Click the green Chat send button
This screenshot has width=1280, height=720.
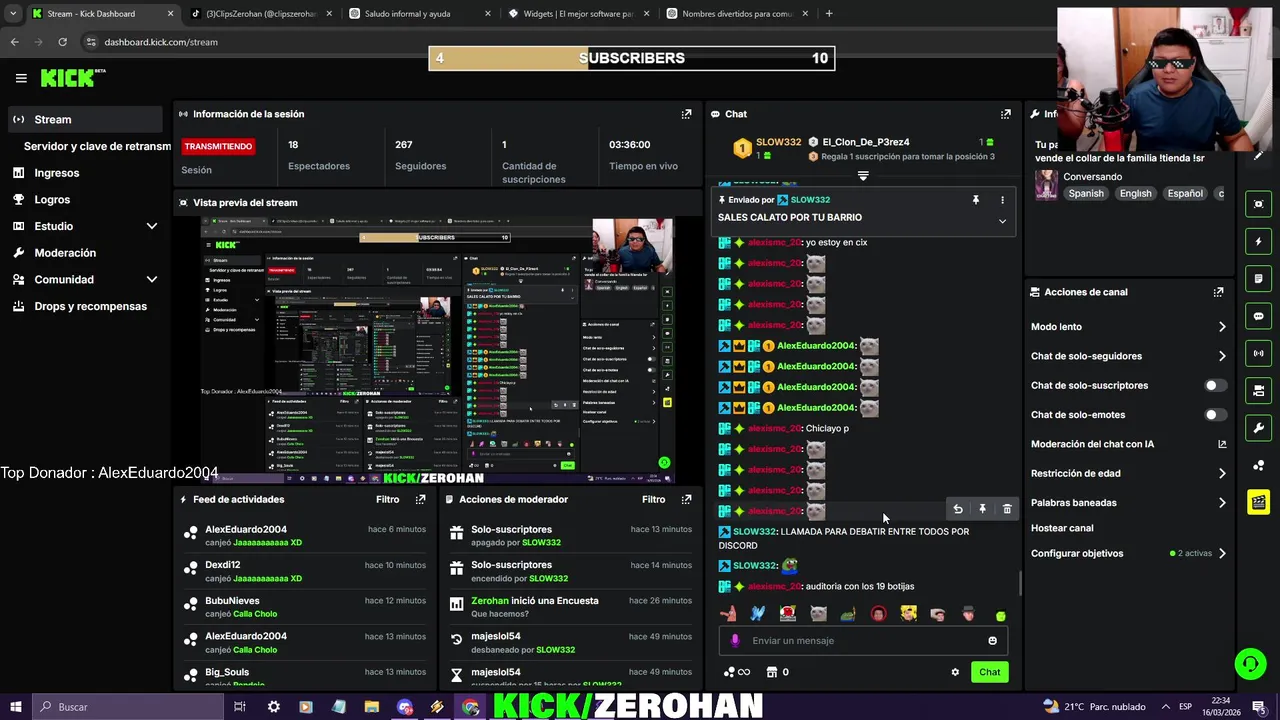click(989, 672)
